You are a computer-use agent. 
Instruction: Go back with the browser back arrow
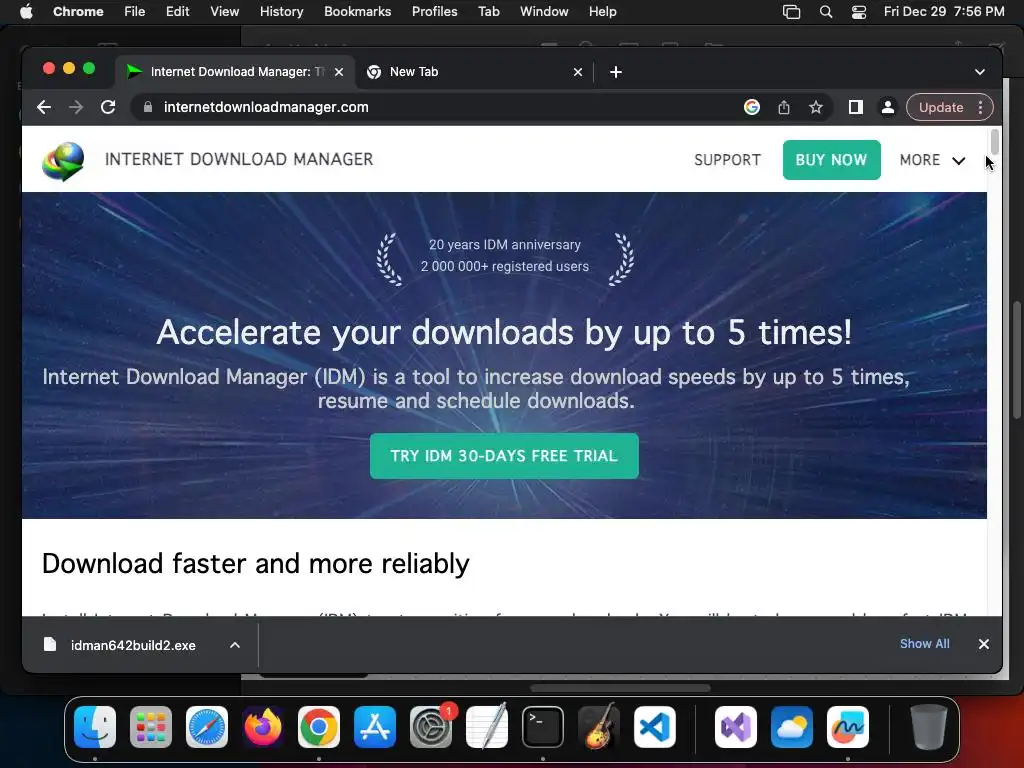click(x=44, y=107)
